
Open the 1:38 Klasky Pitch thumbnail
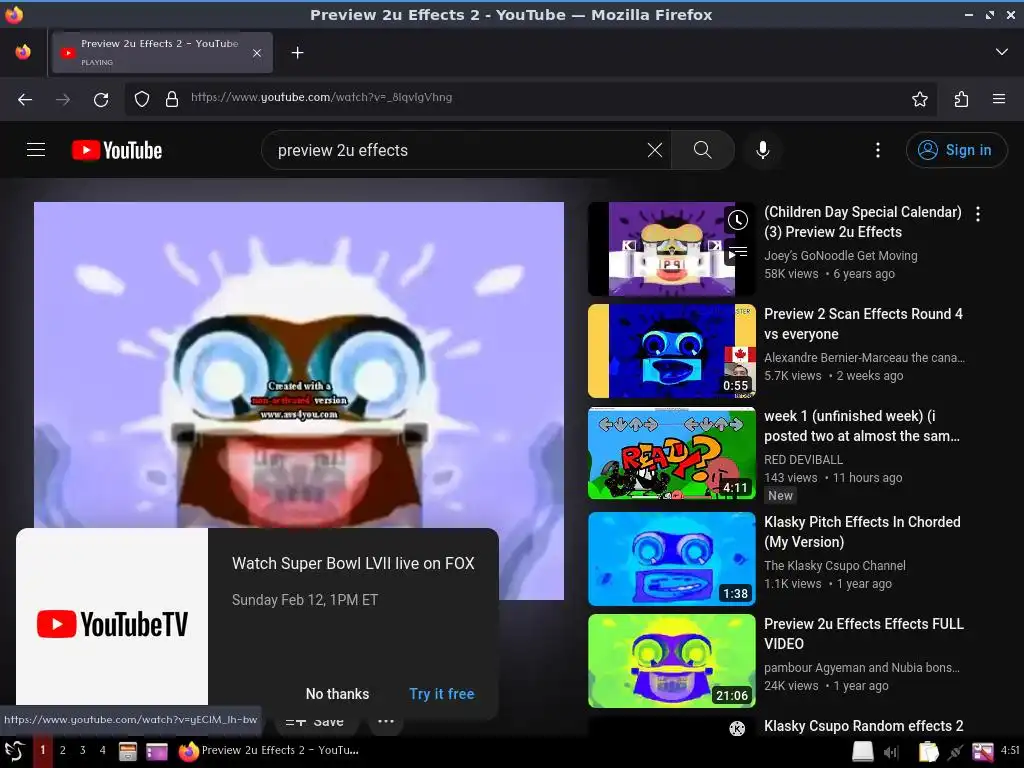pos(671,558)
